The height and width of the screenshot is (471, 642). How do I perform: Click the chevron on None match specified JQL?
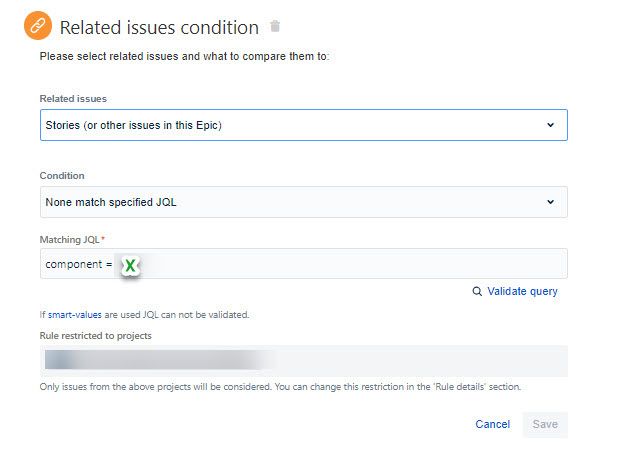coord(550,202)
